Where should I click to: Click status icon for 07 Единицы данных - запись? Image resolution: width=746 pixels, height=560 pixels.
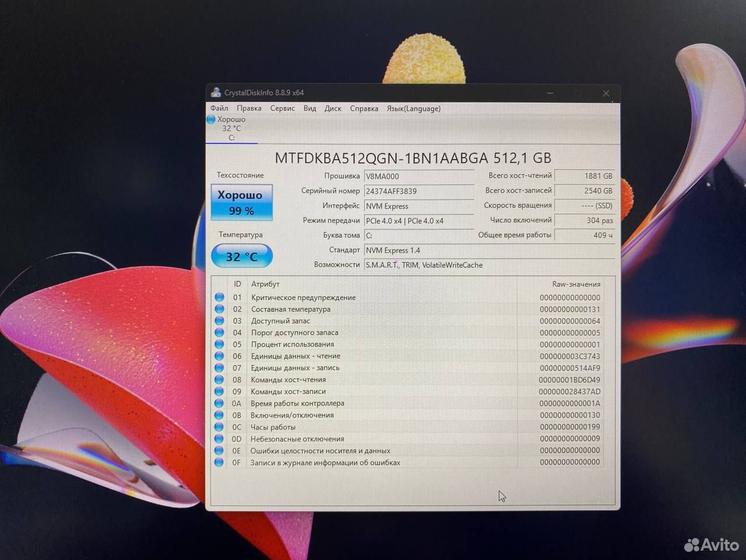(x=219, y=368)
